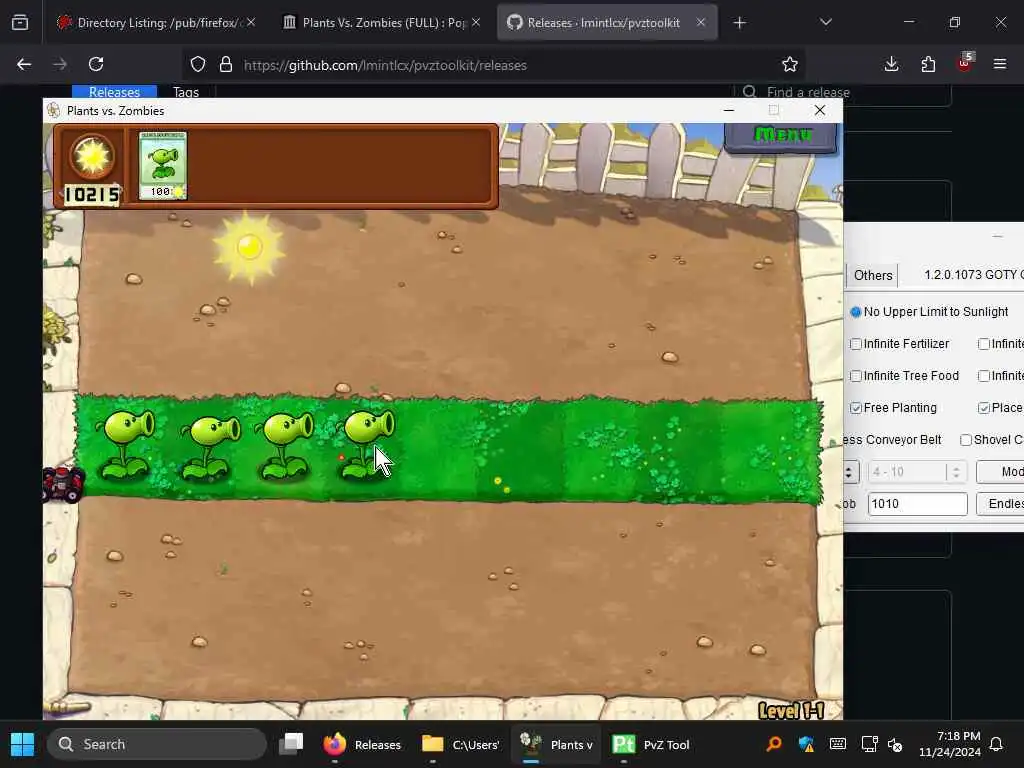Bookmark this page with the star
Image resolution: width=1024 pixels, height=768 pixels.
click(x=790, y=64)
